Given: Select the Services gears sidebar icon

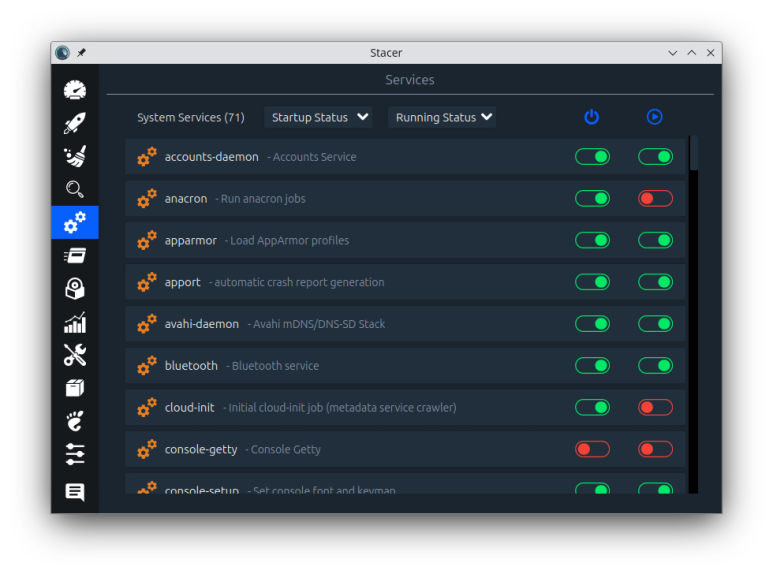Looking at the screenshot, I should pos(75,222).
